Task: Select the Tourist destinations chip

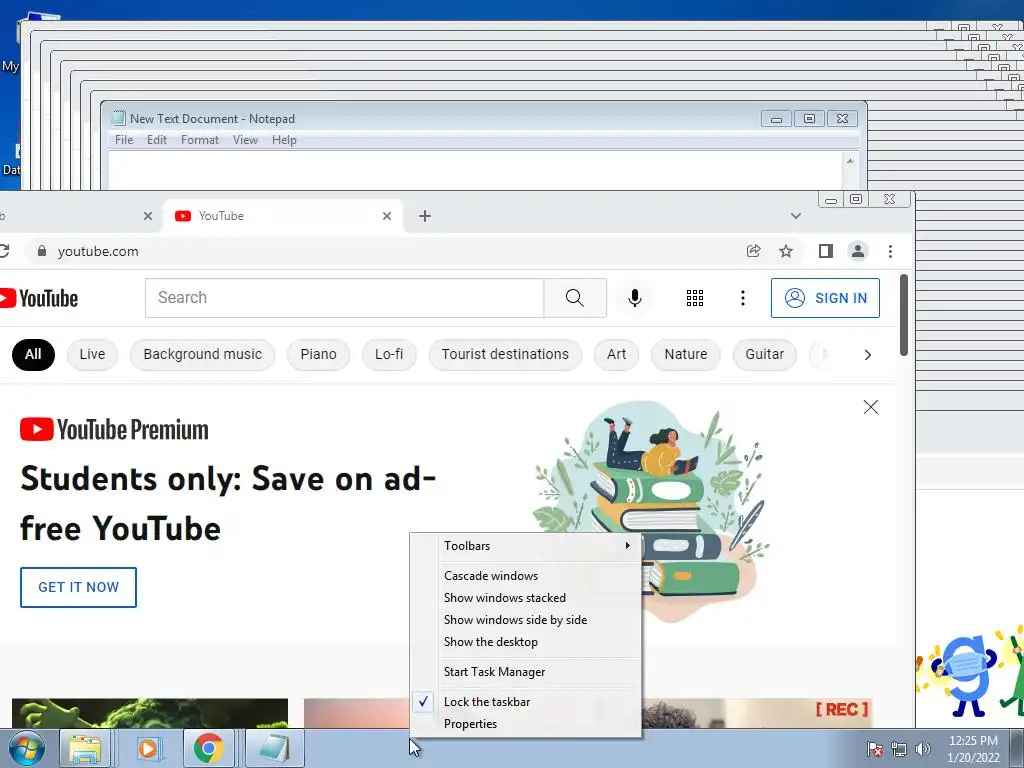Action: (x=505, y=355)
